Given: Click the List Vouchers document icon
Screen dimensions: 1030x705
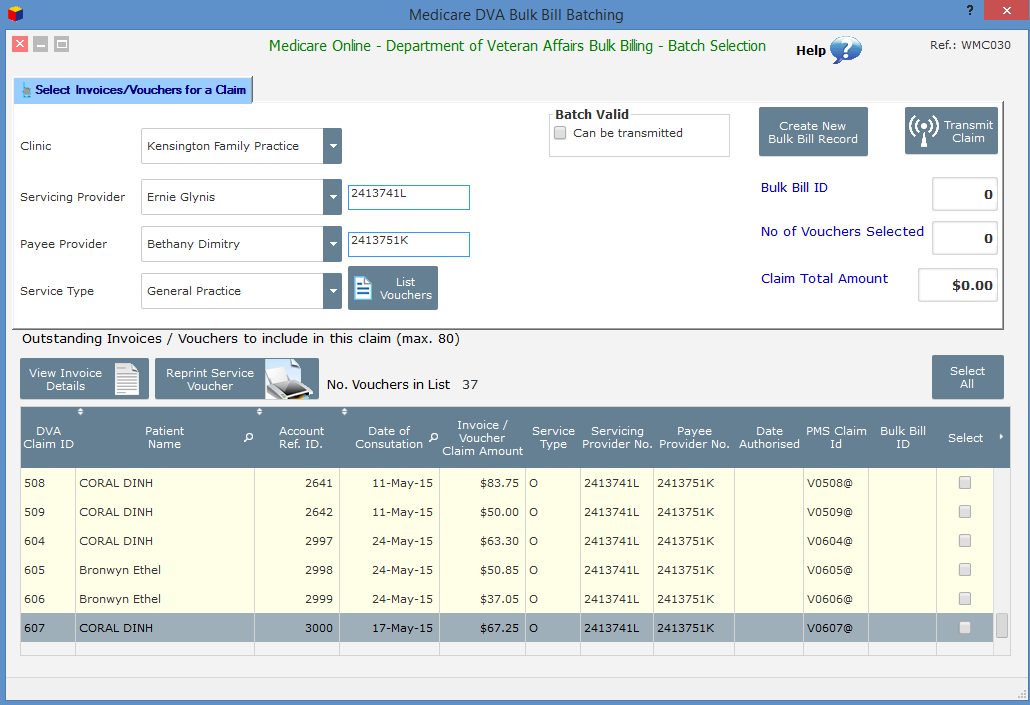Looking at the screenshot, I should point(363,288).
